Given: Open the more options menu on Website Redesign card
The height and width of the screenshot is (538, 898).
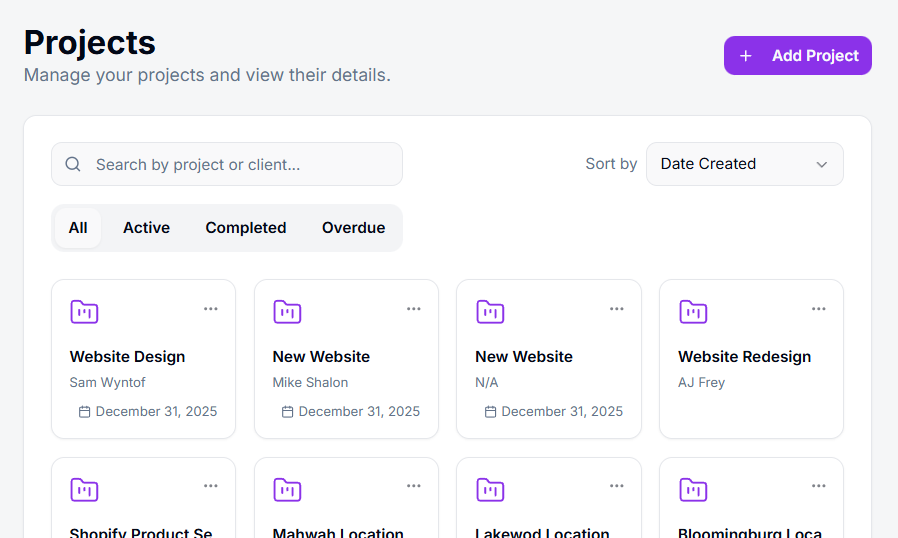Looking at the screenshot, I should pyautogui.click(x=818, y=309).
